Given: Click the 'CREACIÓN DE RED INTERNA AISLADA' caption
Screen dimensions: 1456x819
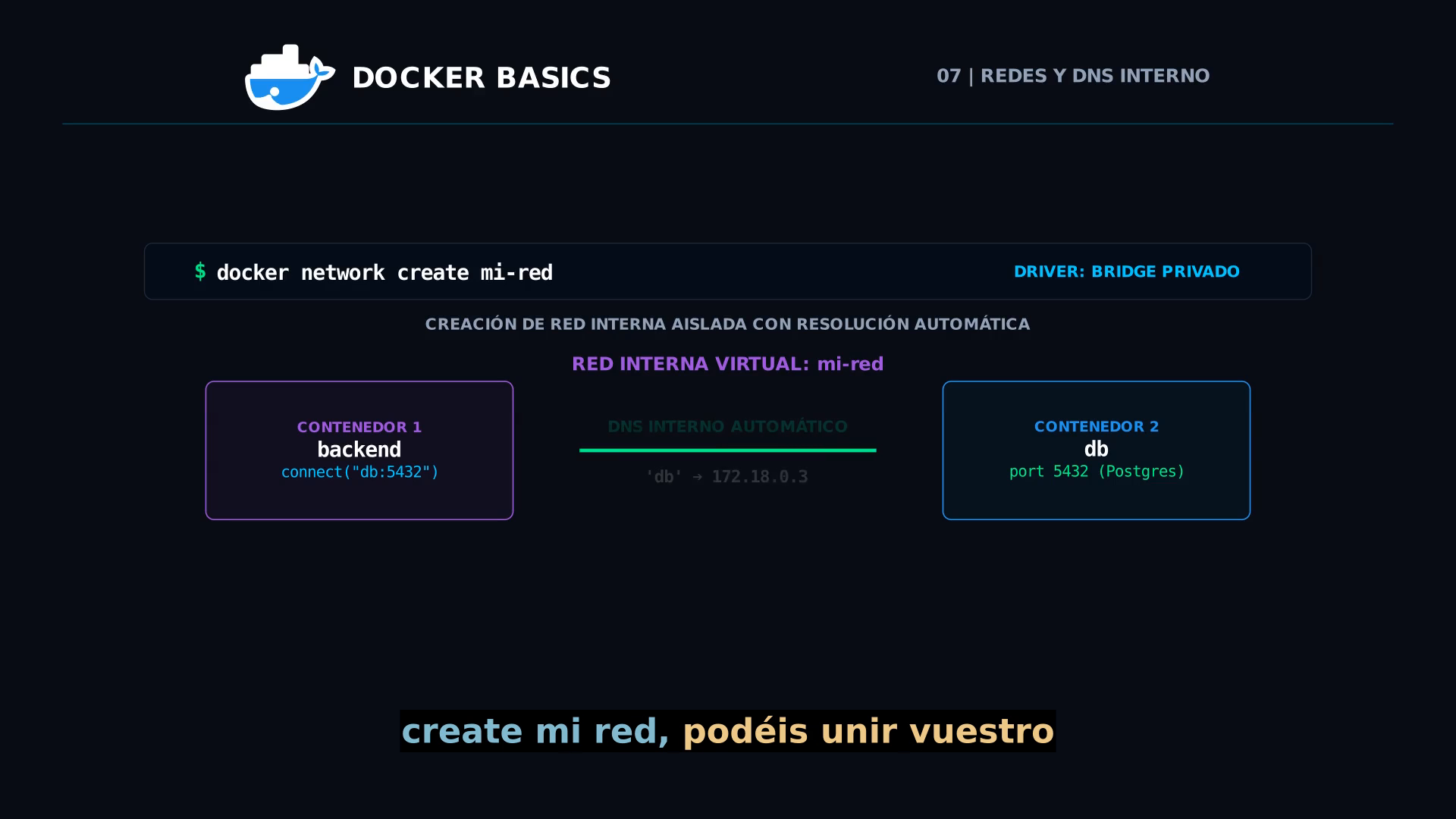Looking at the screenshot, I should click(727, 325).
